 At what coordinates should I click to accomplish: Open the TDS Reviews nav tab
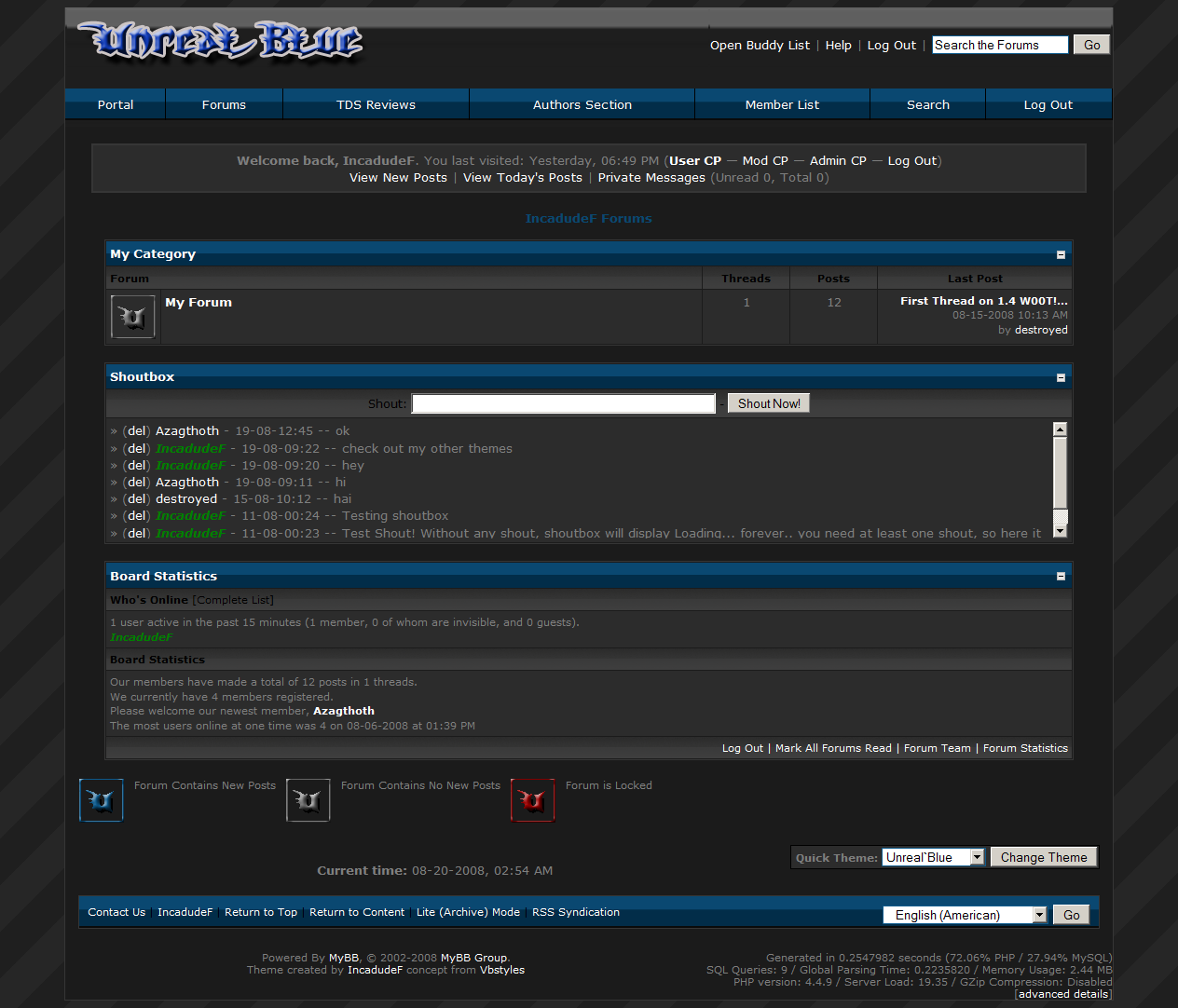click(x=376, y=104)
